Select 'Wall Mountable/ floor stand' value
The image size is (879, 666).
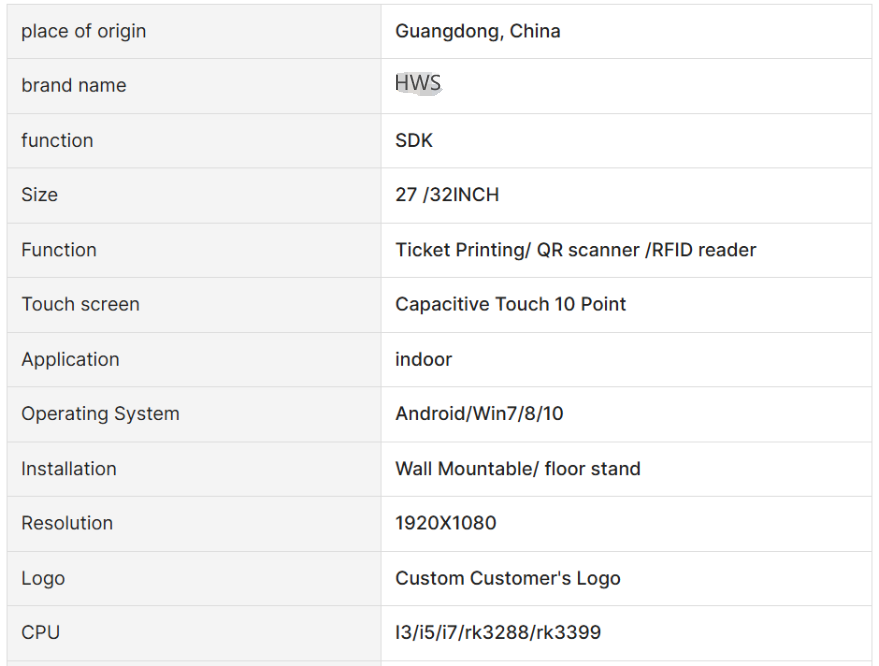click(x=517, y=469)
